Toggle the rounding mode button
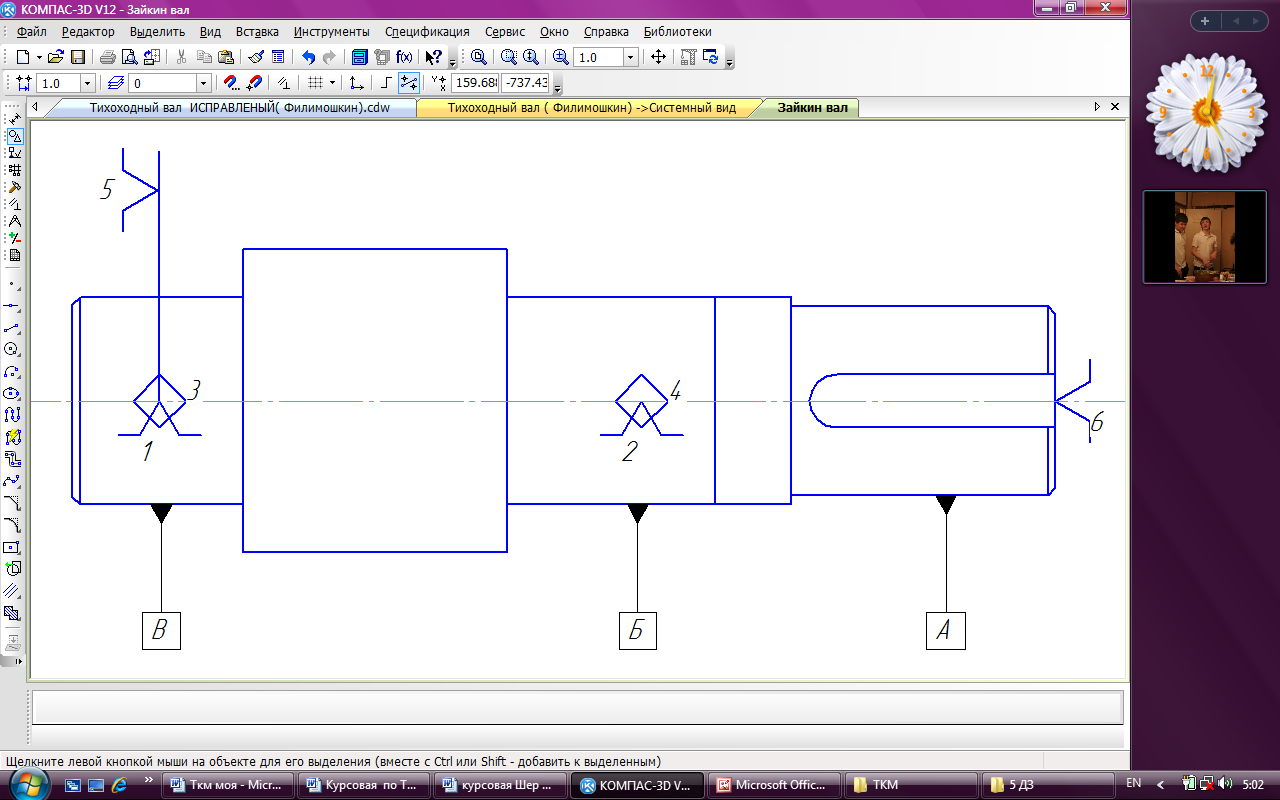This screenshot has height=800, width=1280. (x=409, y=83)
